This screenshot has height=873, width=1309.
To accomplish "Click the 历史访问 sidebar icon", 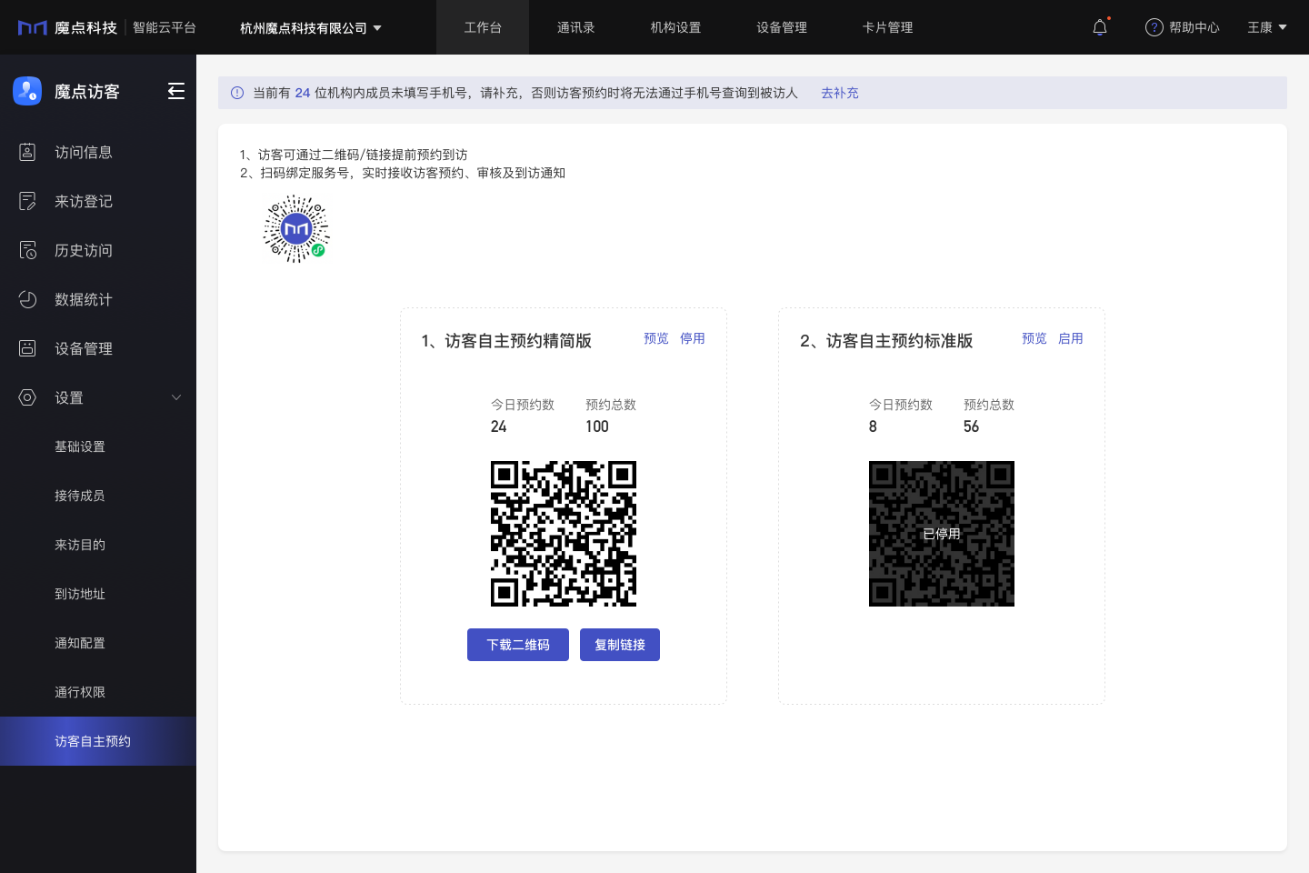I will (x=28, y=250).
